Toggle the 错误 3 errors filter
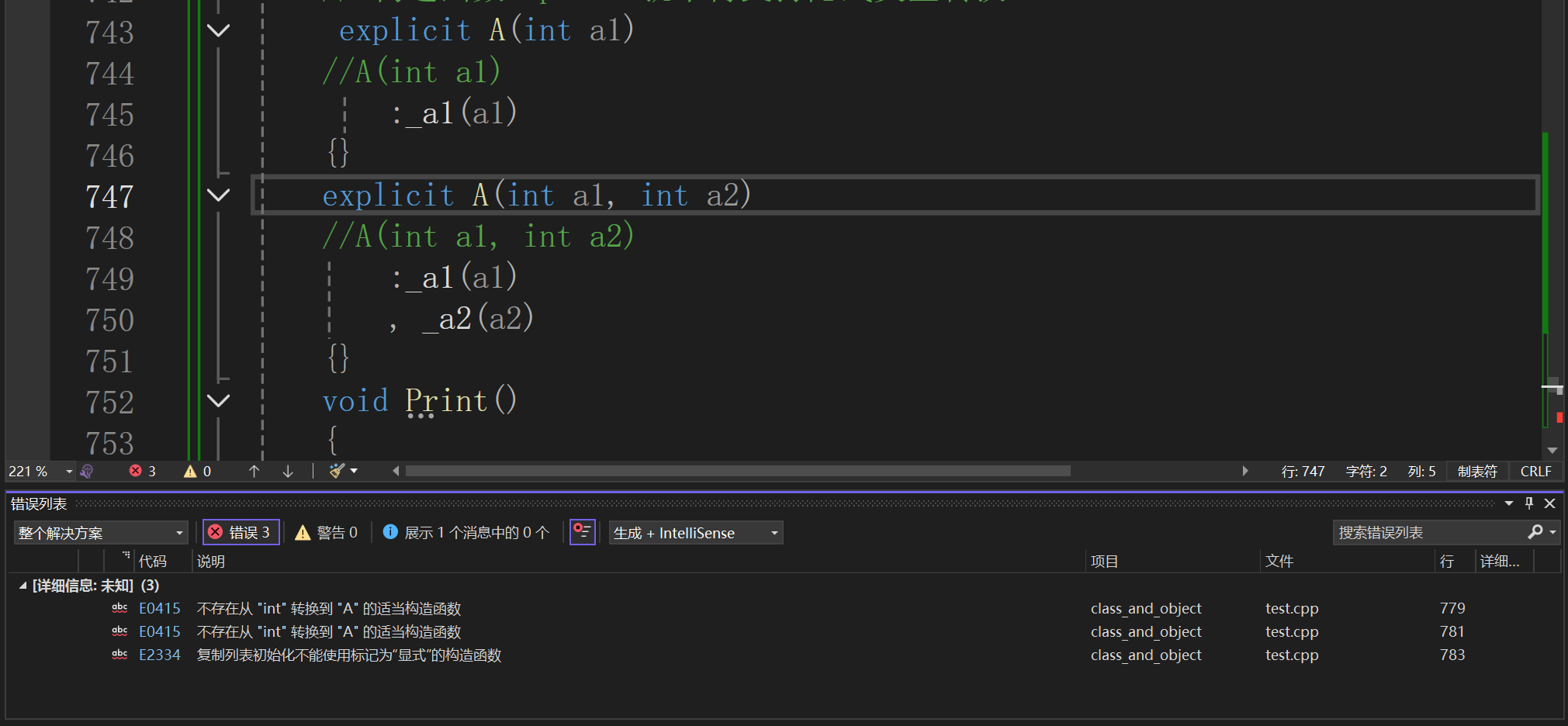The height and width of the screenshot is (726, 1568). (241, 532)
